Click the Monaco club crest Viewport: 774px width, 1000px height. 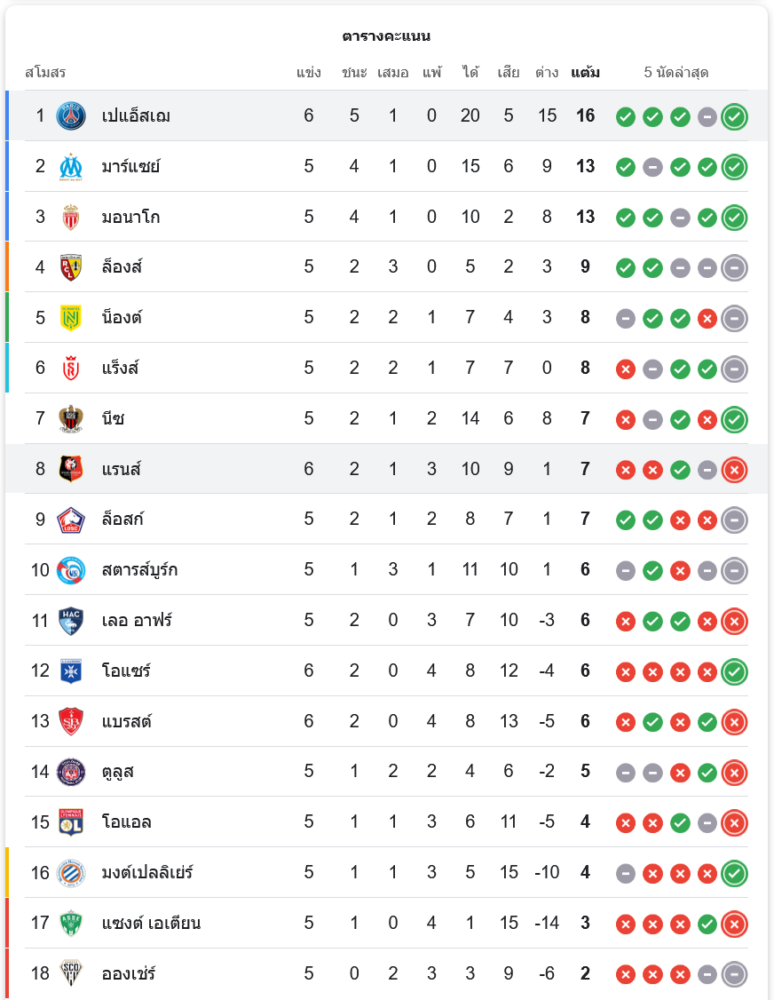pos(71,217)
